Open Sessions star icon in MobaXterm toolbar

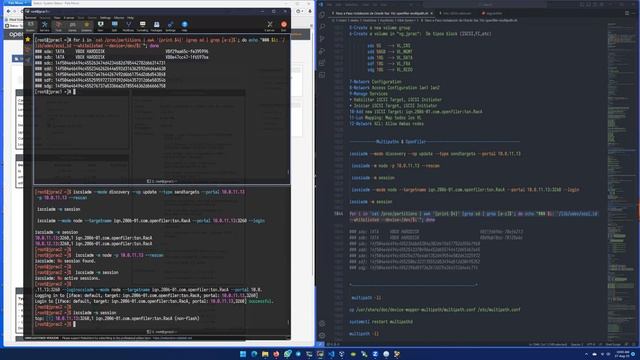(x=86, y=26)
